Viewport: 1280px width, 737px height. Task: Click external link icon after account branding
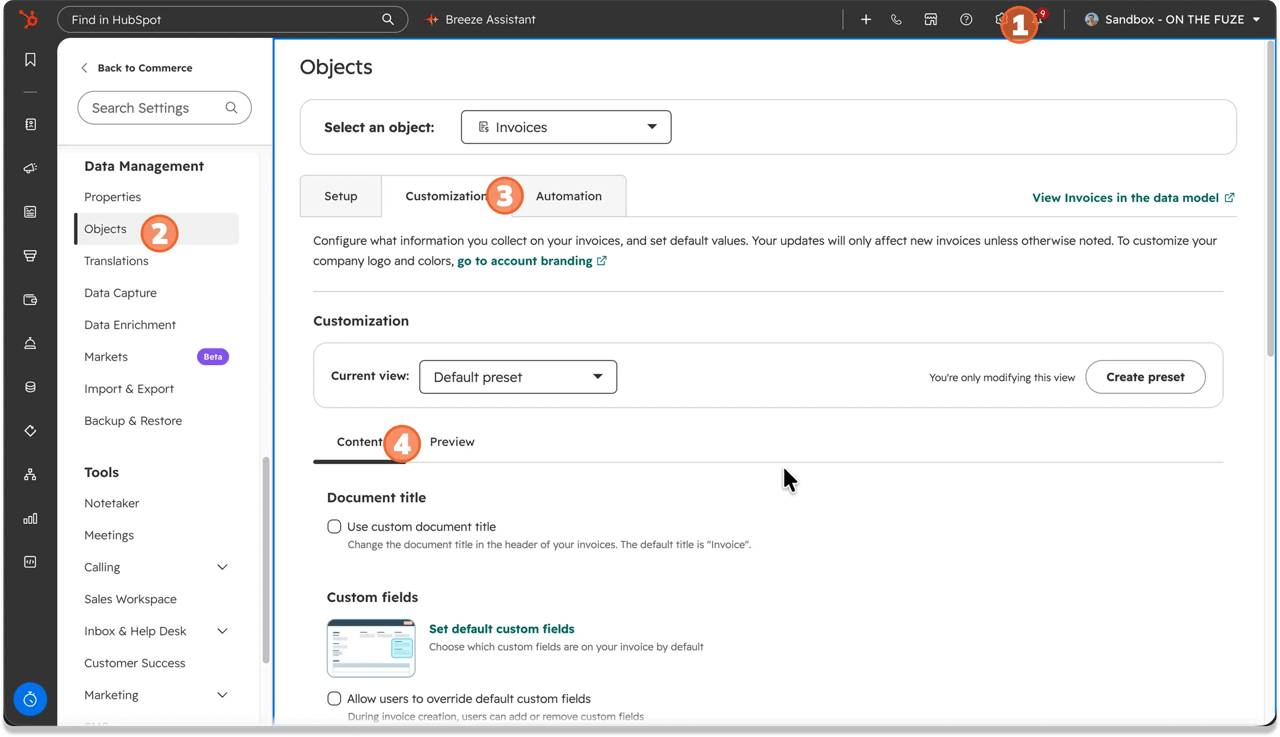[602, 261]
